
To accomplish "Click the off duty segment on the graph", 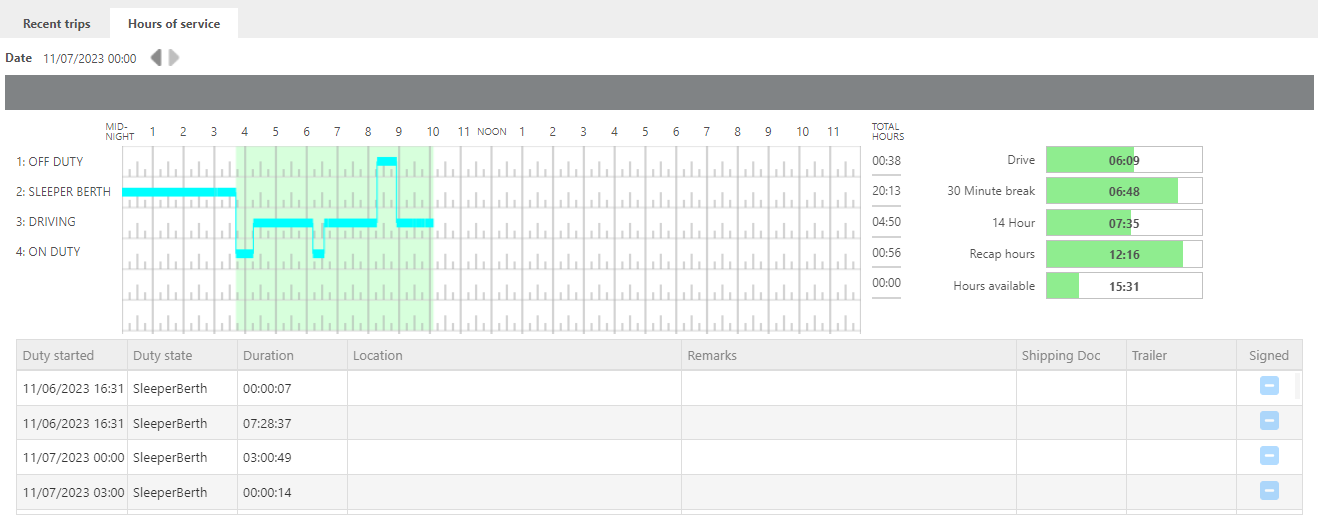I will (387, 161).
